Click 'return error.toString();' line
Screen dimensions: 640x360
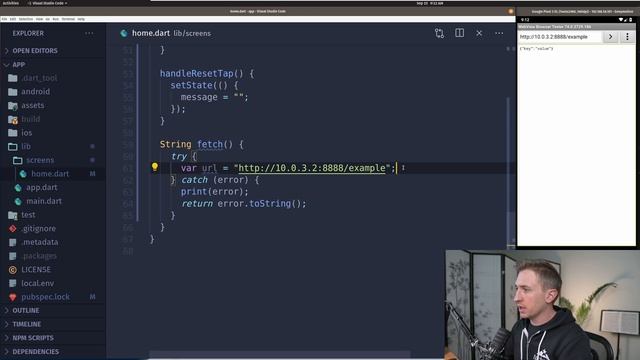pyautogui.click(x=244, y=203)
